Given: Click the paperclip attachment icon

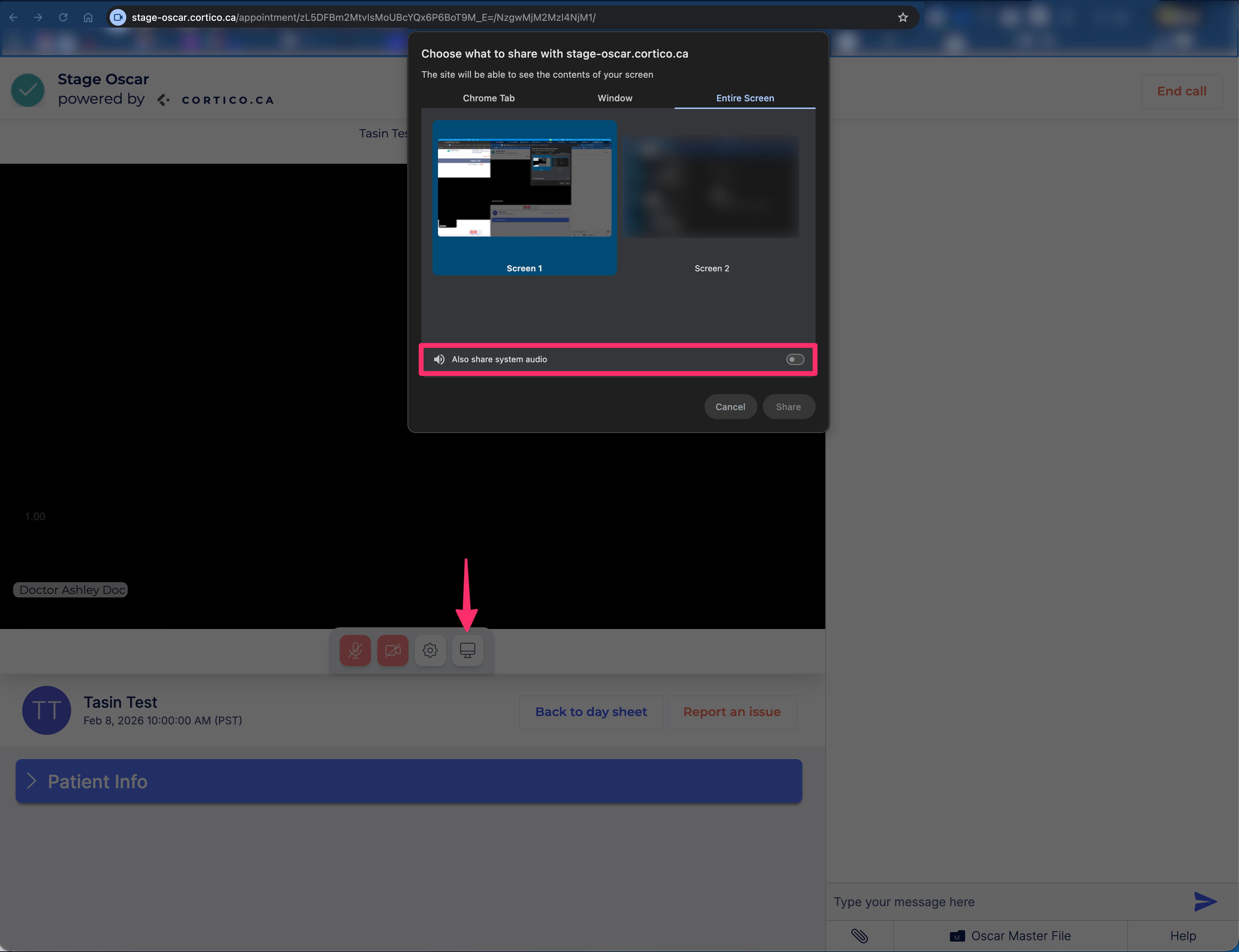Looking at the screenshot, I should click(859, 936).
